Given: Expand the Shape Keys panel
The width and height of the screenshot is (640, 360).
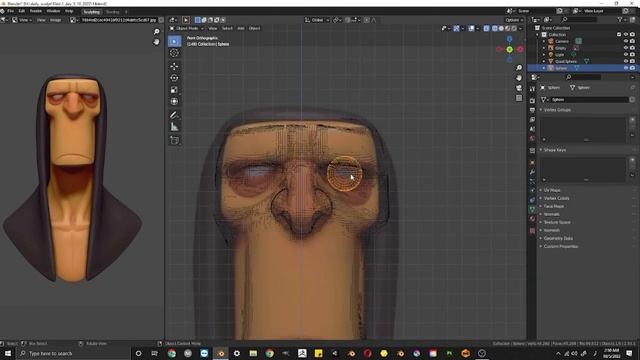Looking at the screenshot, I should [x=554, y=150].
